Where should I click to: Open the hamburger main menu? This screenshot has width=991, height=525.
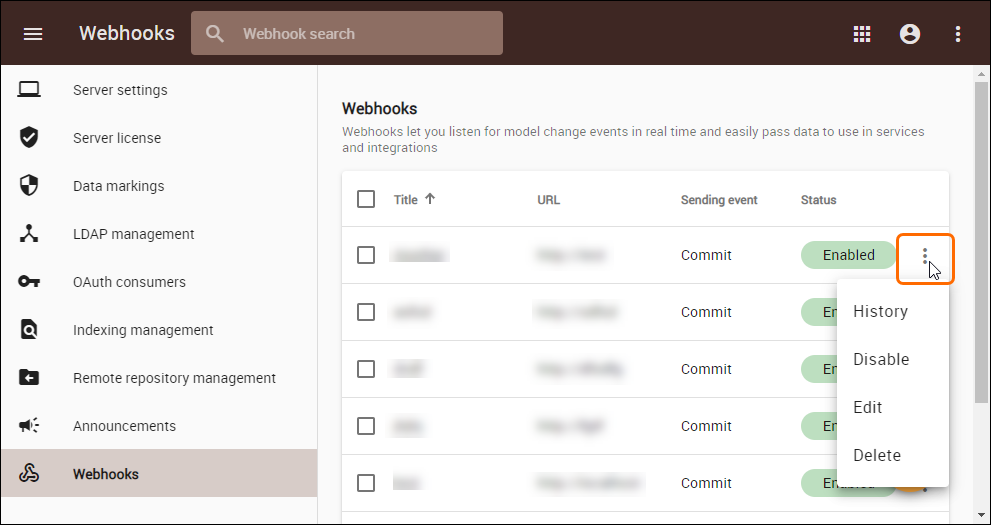(33, 34)
